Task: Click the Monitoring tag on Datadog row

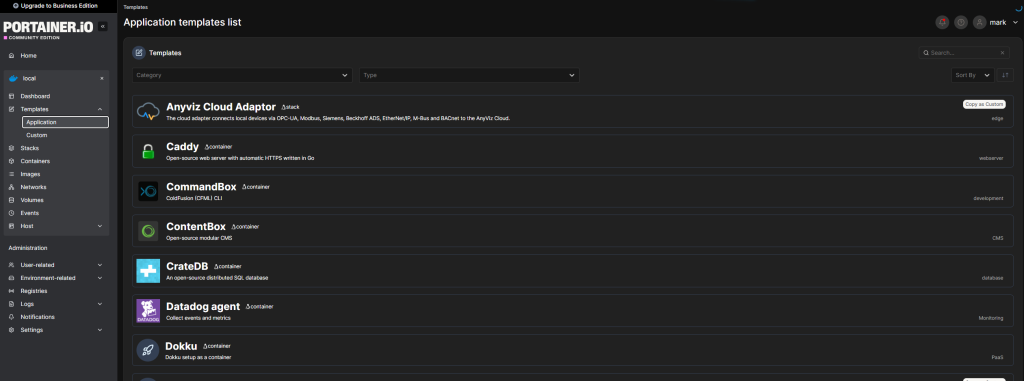Action: (991, 318)
